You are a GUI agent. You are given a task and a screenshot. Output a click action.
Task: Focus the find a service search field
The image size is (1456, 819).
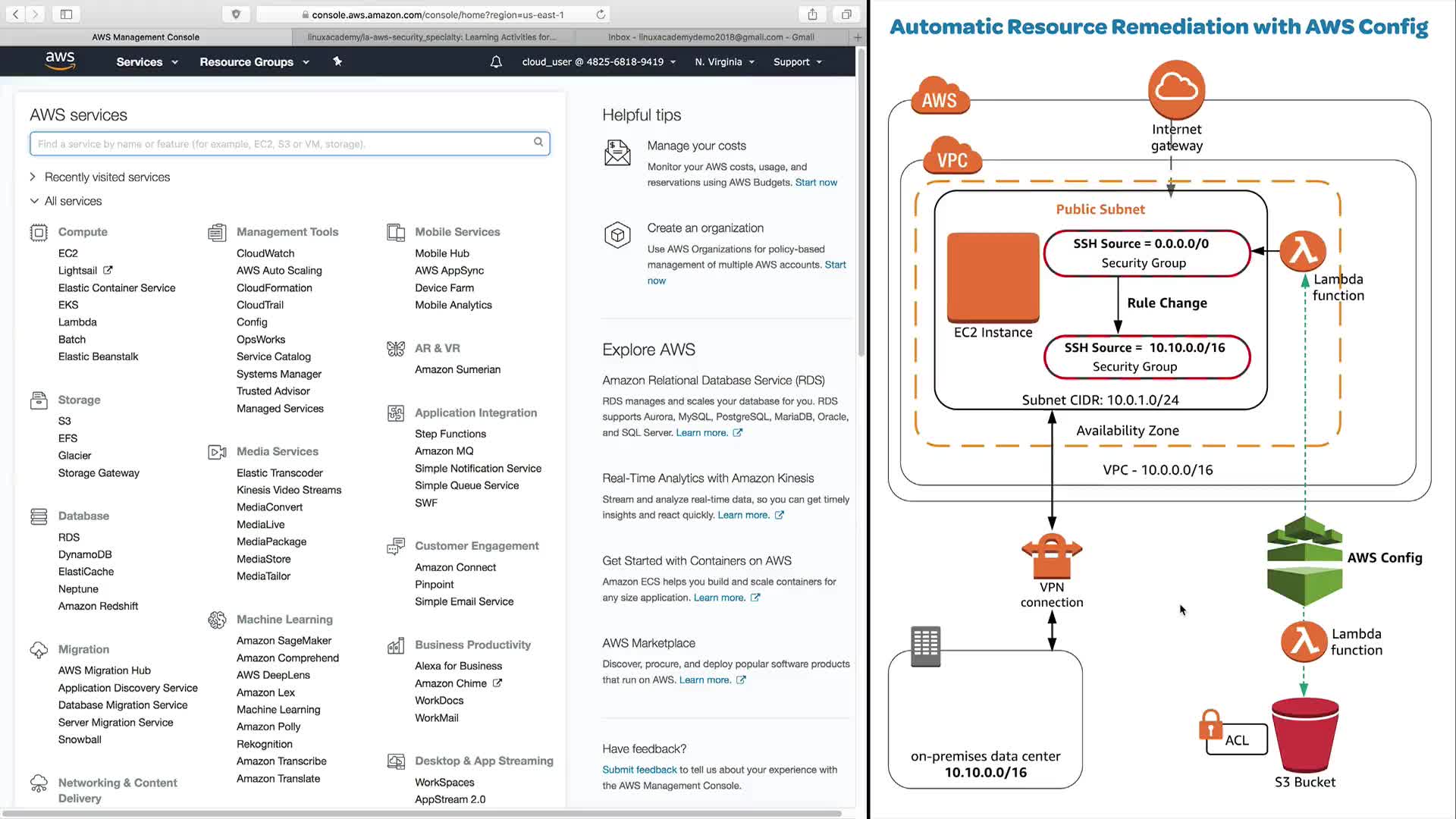click(281, 143)
